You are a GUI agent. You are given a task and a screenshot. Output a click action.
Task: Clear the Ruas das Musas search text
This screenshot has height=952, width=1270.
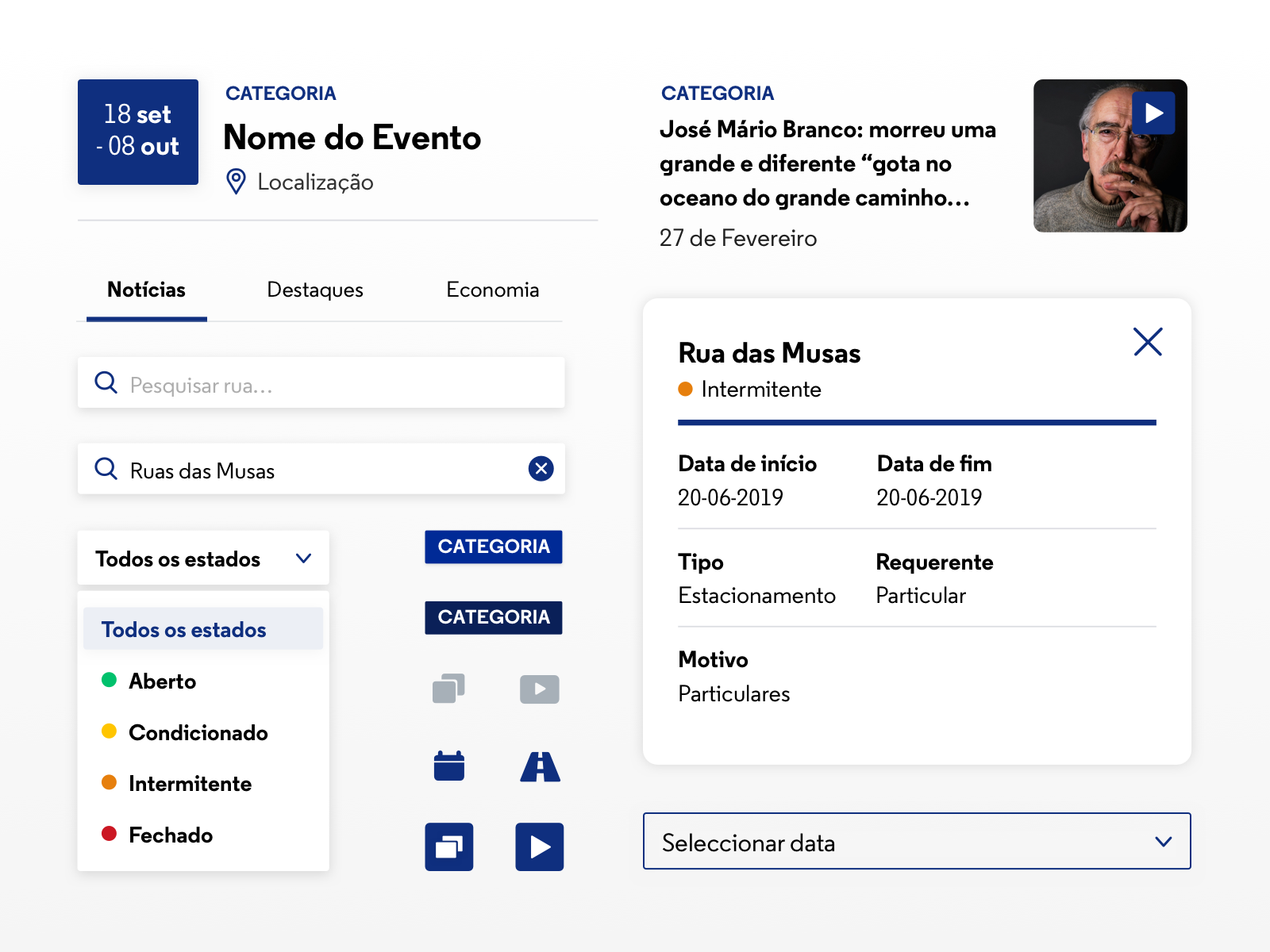pos(541,469)
